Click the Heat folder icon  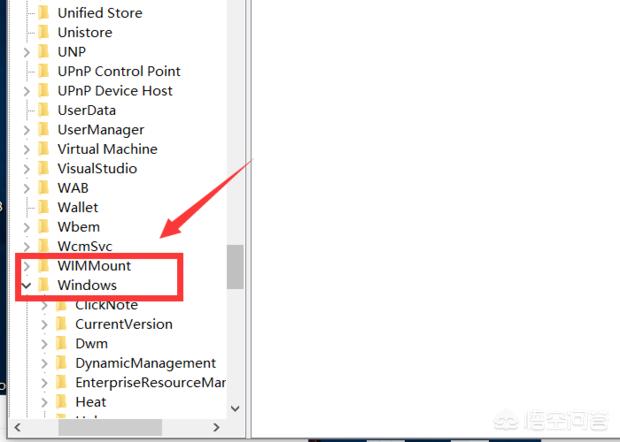(x=61, y=402)
